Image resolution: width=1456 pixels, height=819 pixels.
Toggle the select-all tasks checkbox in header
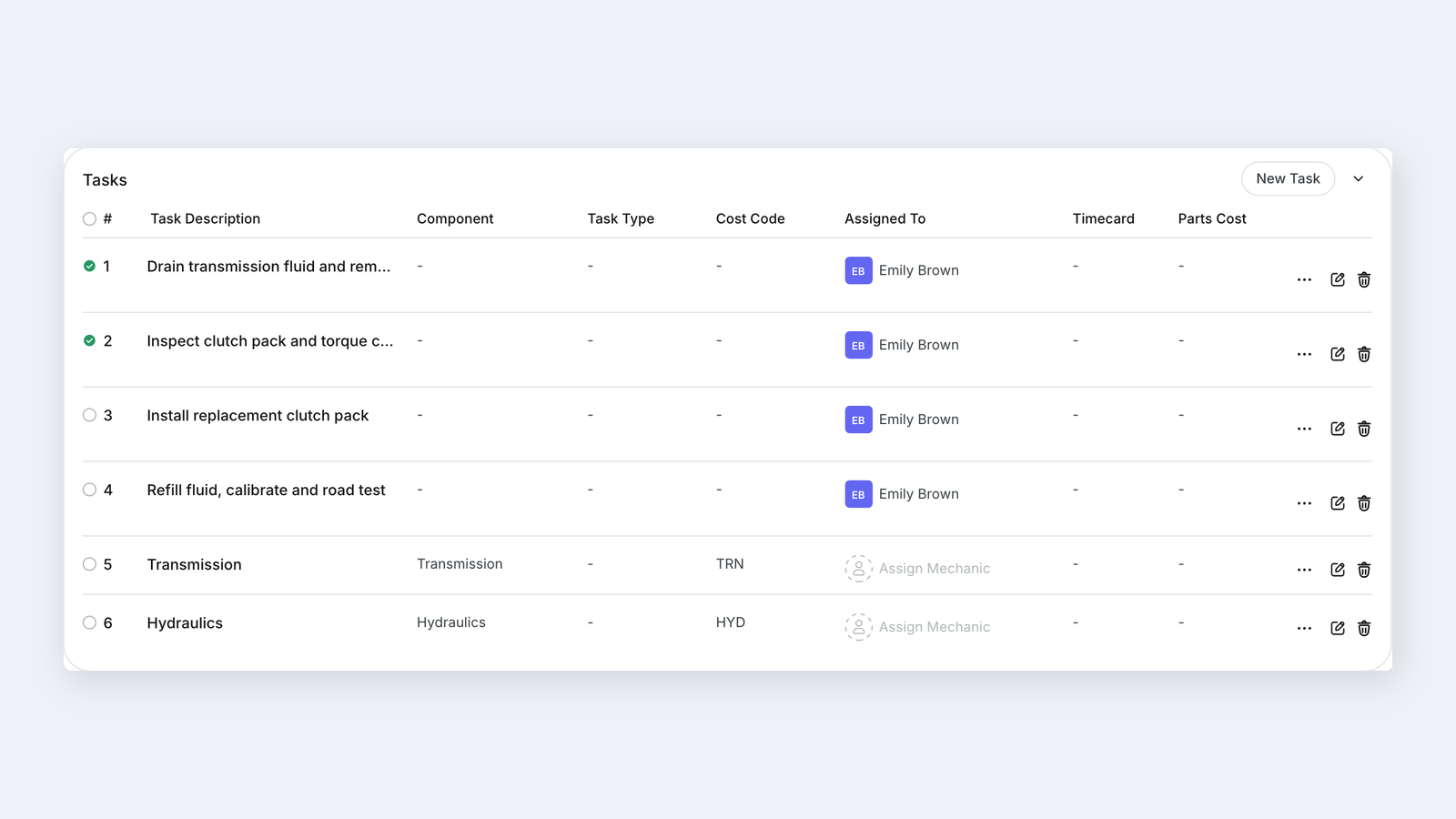click(89, 218)
